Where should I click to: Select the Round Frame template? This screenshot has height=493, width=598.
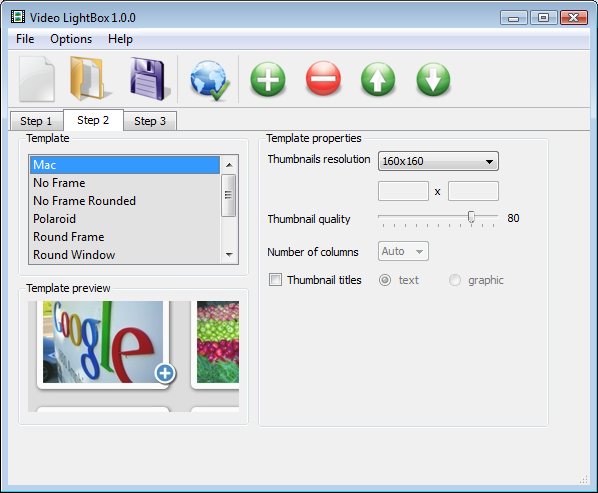pyautogui.click(x=69, y=237)
